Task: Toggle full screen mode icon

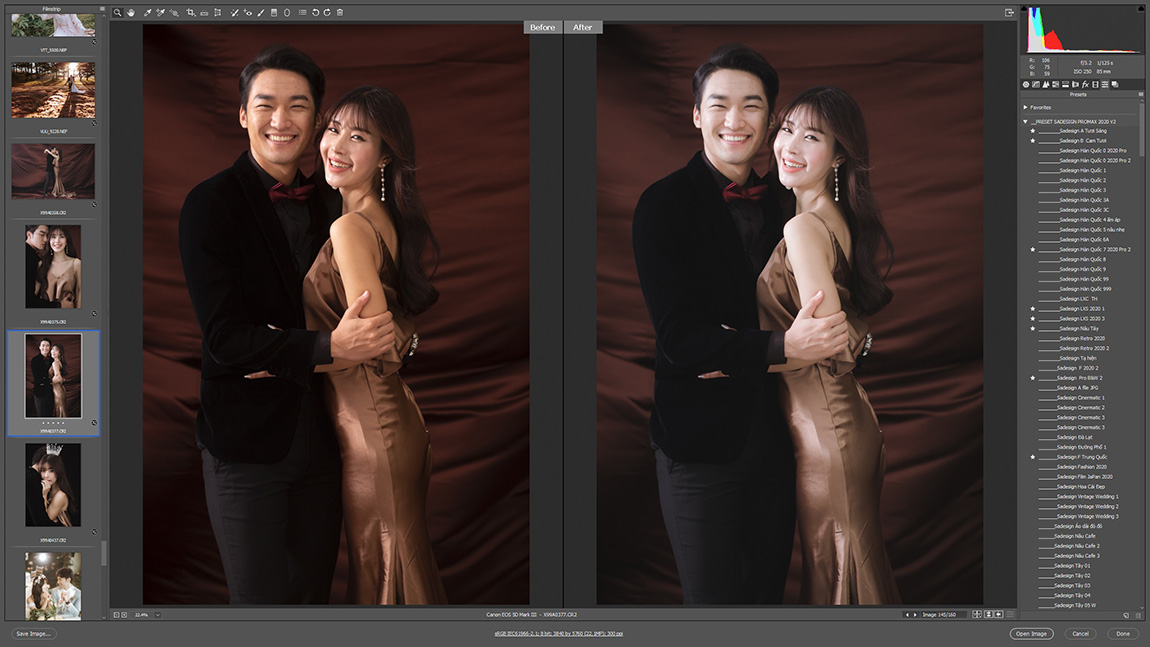Action: (1009, 13)
